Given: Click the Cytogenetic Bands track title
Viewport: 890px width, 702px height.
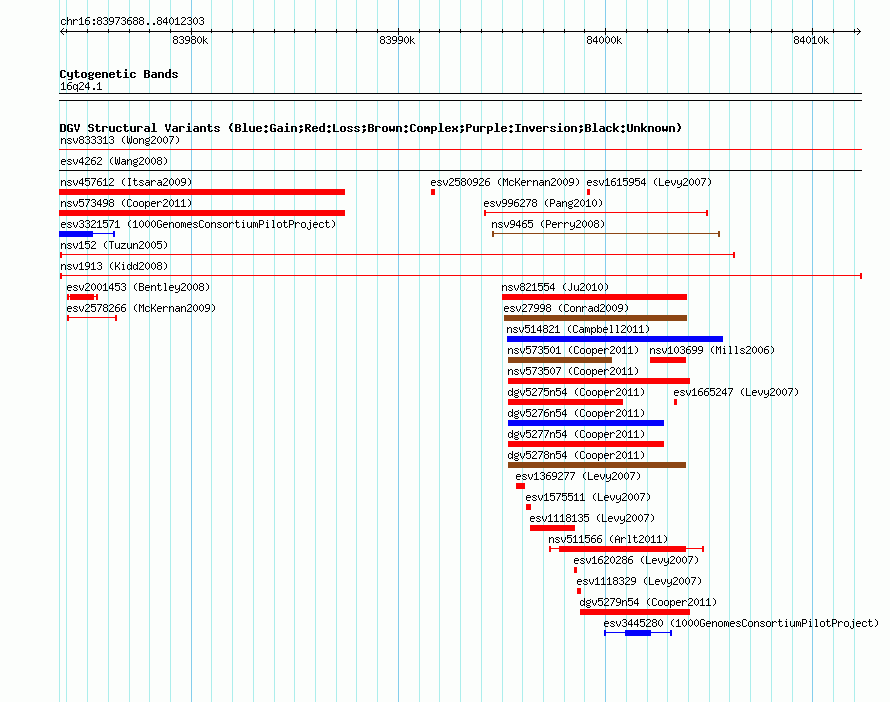Looking at the screenshot, I should (x=119, y=74).
